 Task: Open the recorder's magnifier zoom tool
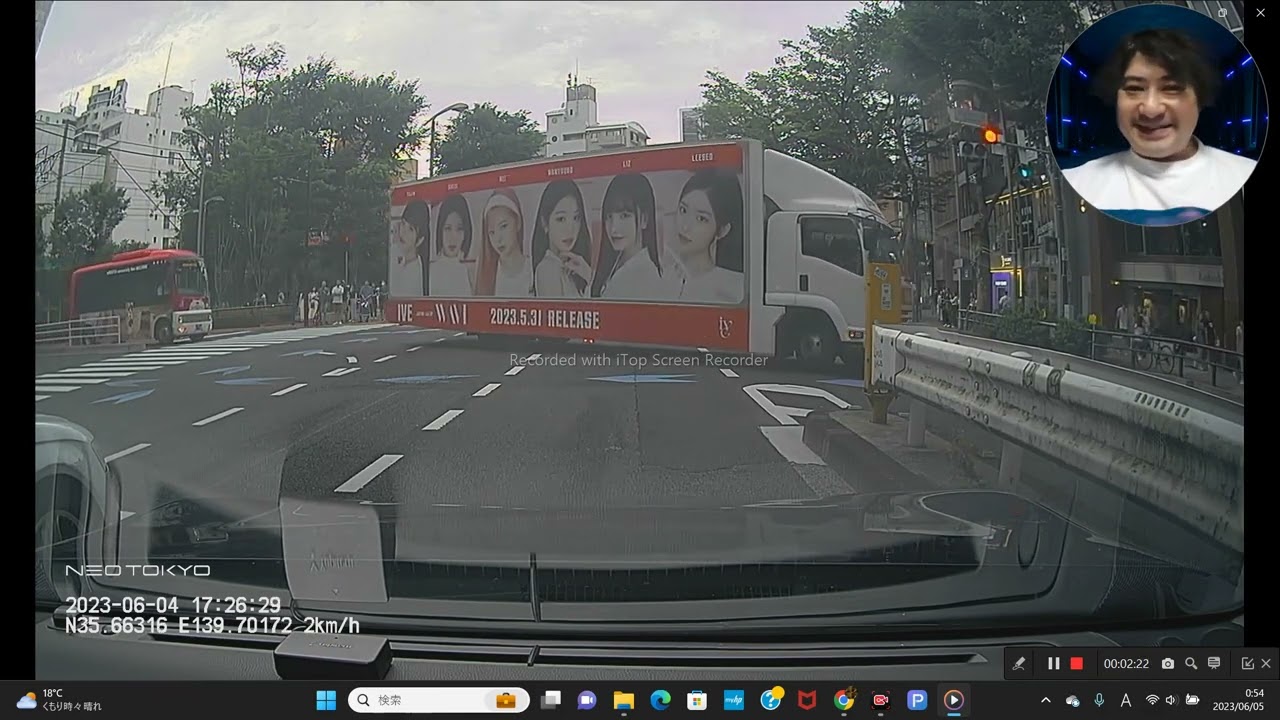1191,664
